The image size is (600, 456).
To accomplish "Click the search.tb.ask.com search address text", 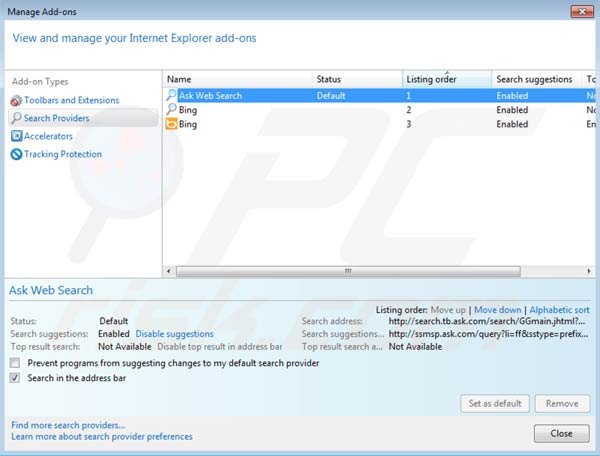I will [487, 321].
